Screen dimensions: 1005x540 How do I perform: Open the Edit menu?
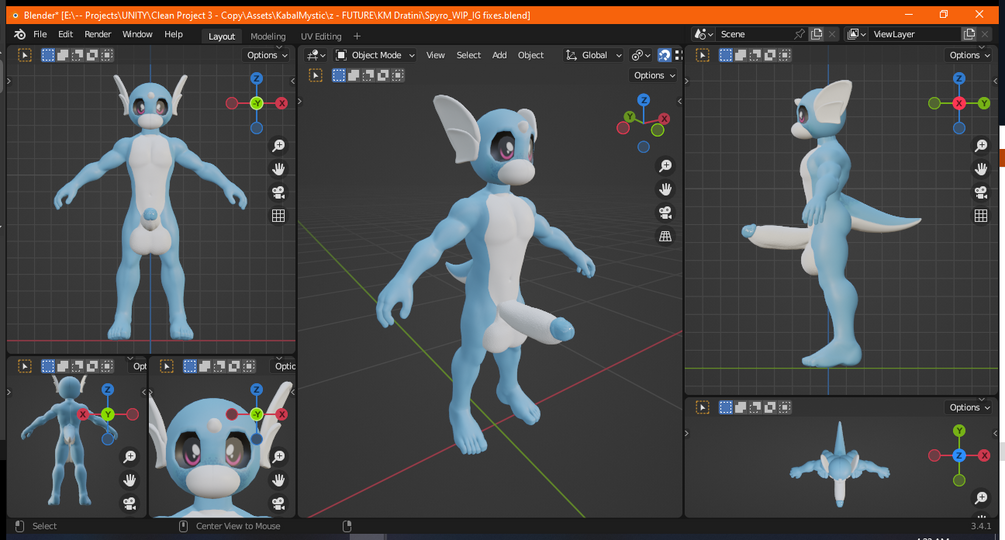[65, 35]
